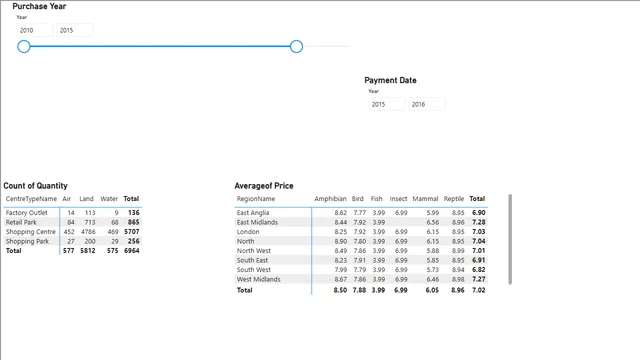Click the Purchase Year start field showing 2010
Screen dimensions: 640x360
(35, 30)
